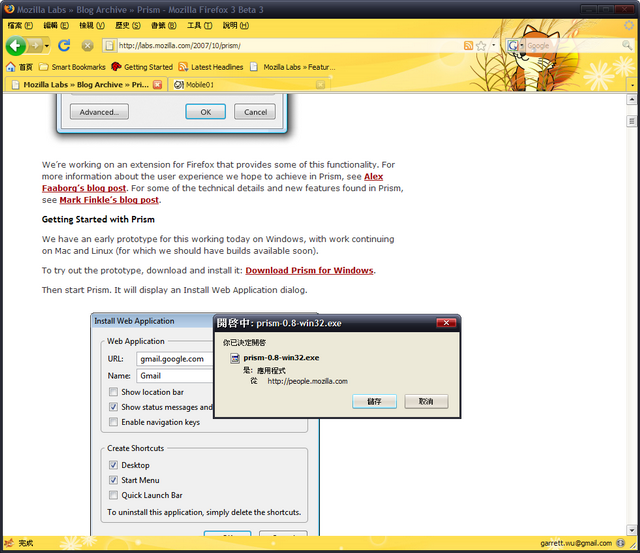The image size is (640, 553).
Task: Open the 說明 (H) menu
Action: click(x=236, y=25)
